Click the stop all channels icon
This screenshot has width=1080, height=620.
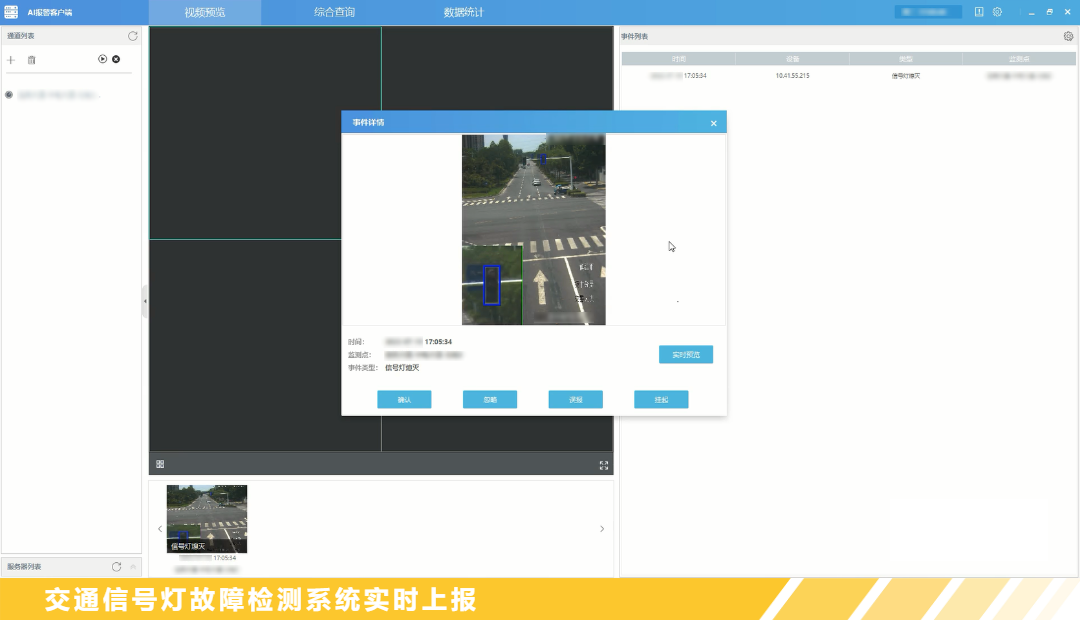tap(116, 59)
